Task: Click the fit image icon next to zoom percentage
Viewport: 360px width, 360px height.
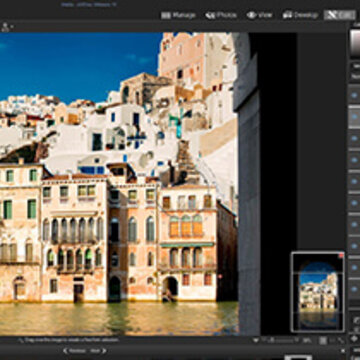Action: click(x=323, y=341)
